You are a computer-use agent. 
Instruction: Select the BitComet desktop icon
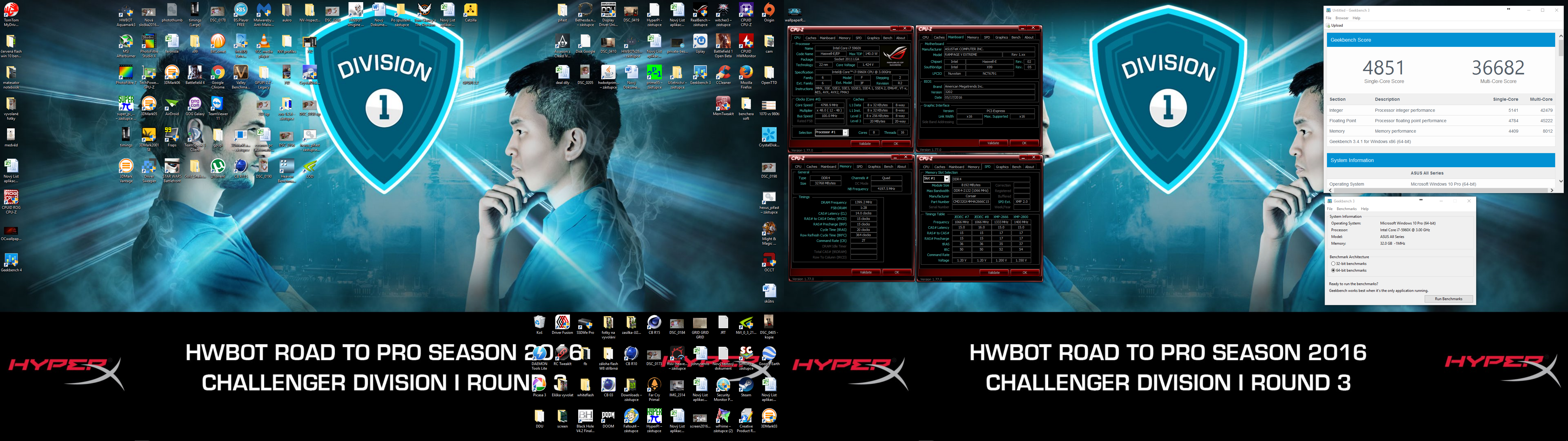click(217, 44)
